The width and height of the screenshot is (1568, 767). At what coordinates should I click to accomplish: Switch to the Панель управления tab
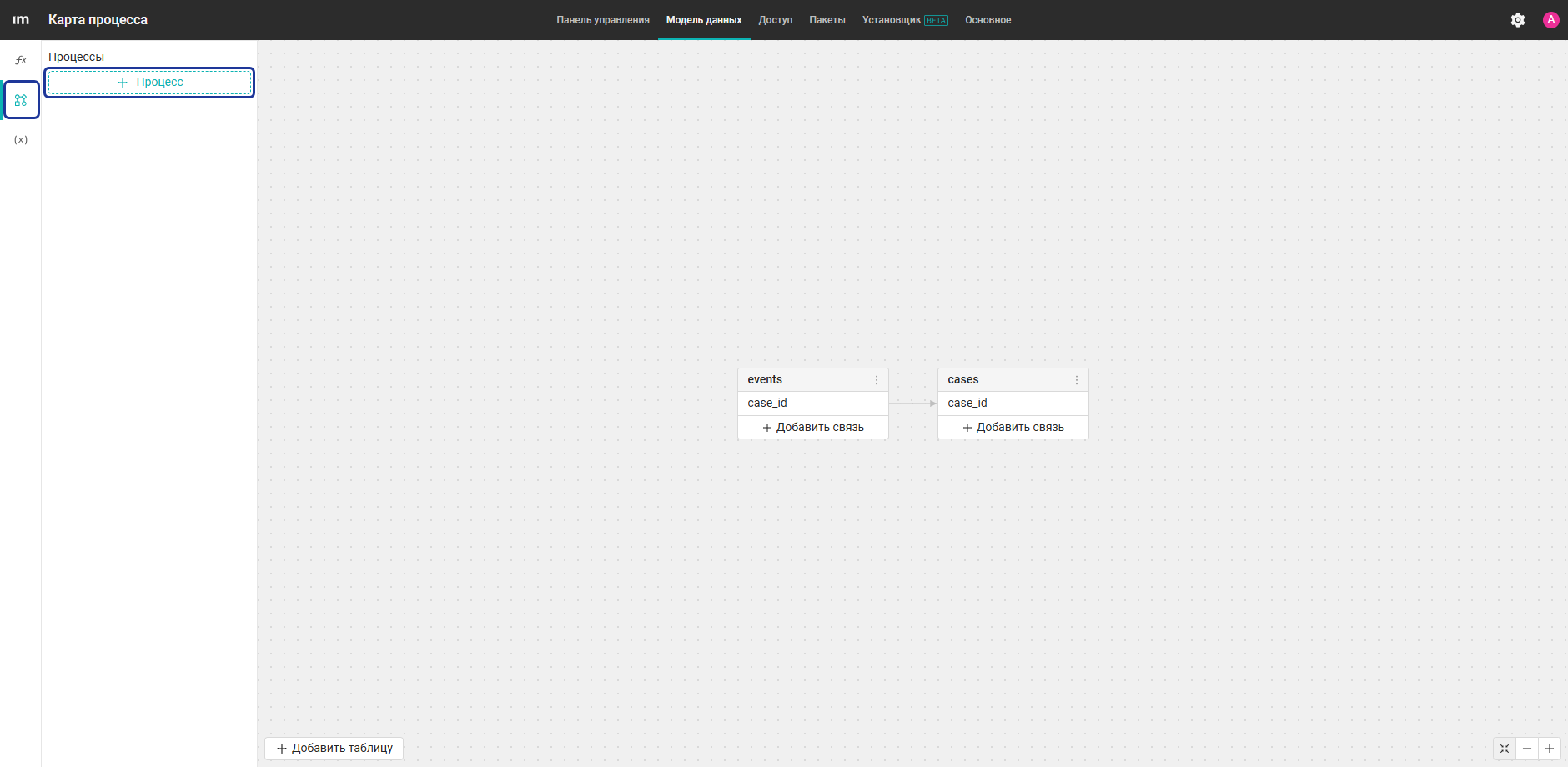click(x=603, y=20)
